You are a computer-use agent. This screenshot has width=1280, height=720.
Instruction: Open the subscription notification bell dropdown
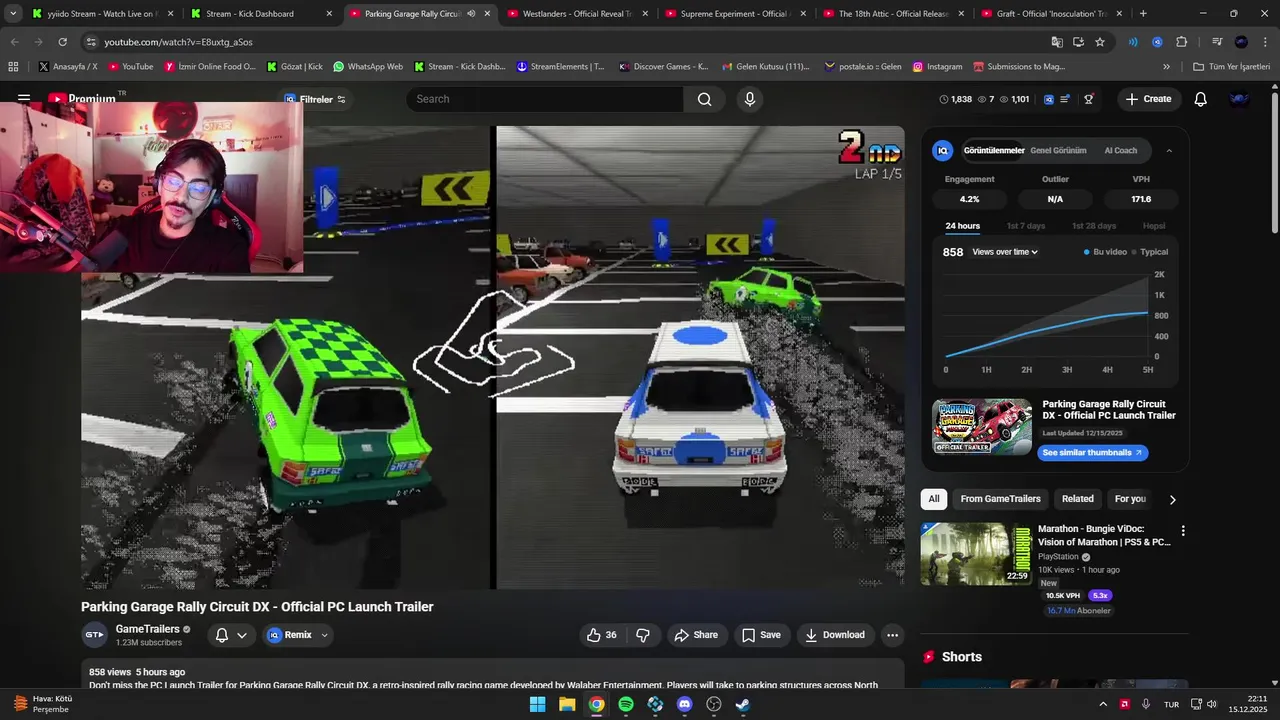point(230,635)
